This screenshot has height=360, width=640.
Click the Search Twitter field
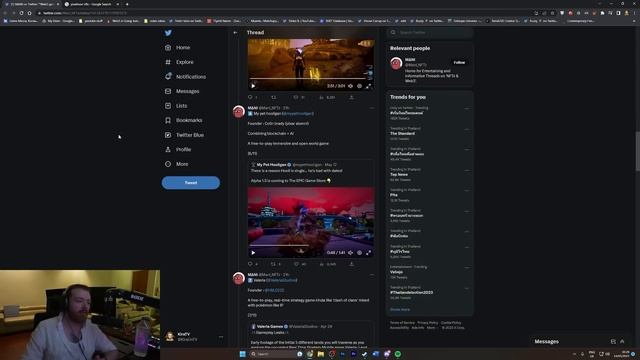[429, 33]
